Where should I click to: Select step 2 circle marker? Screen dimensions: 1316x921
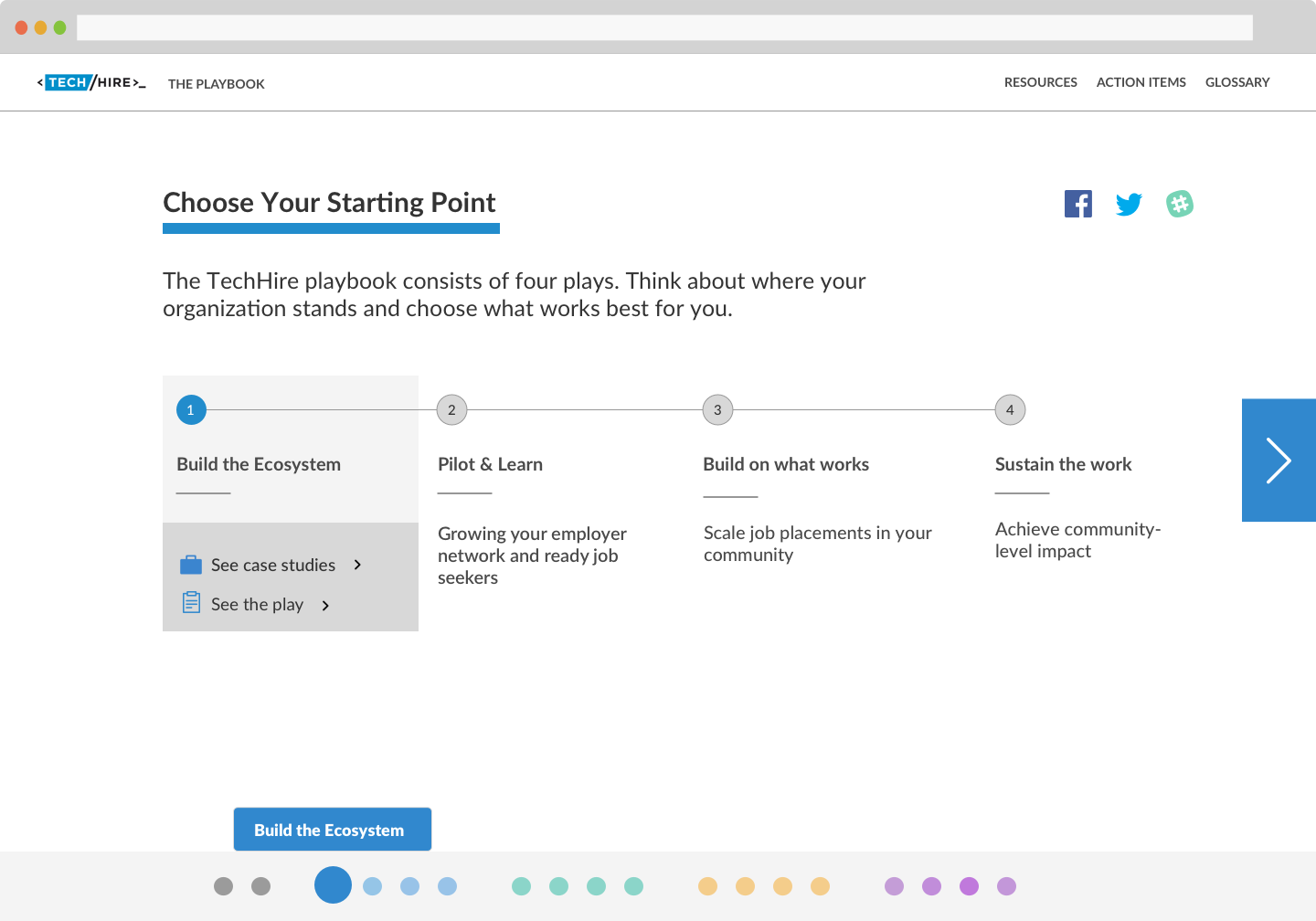[451, 410]
